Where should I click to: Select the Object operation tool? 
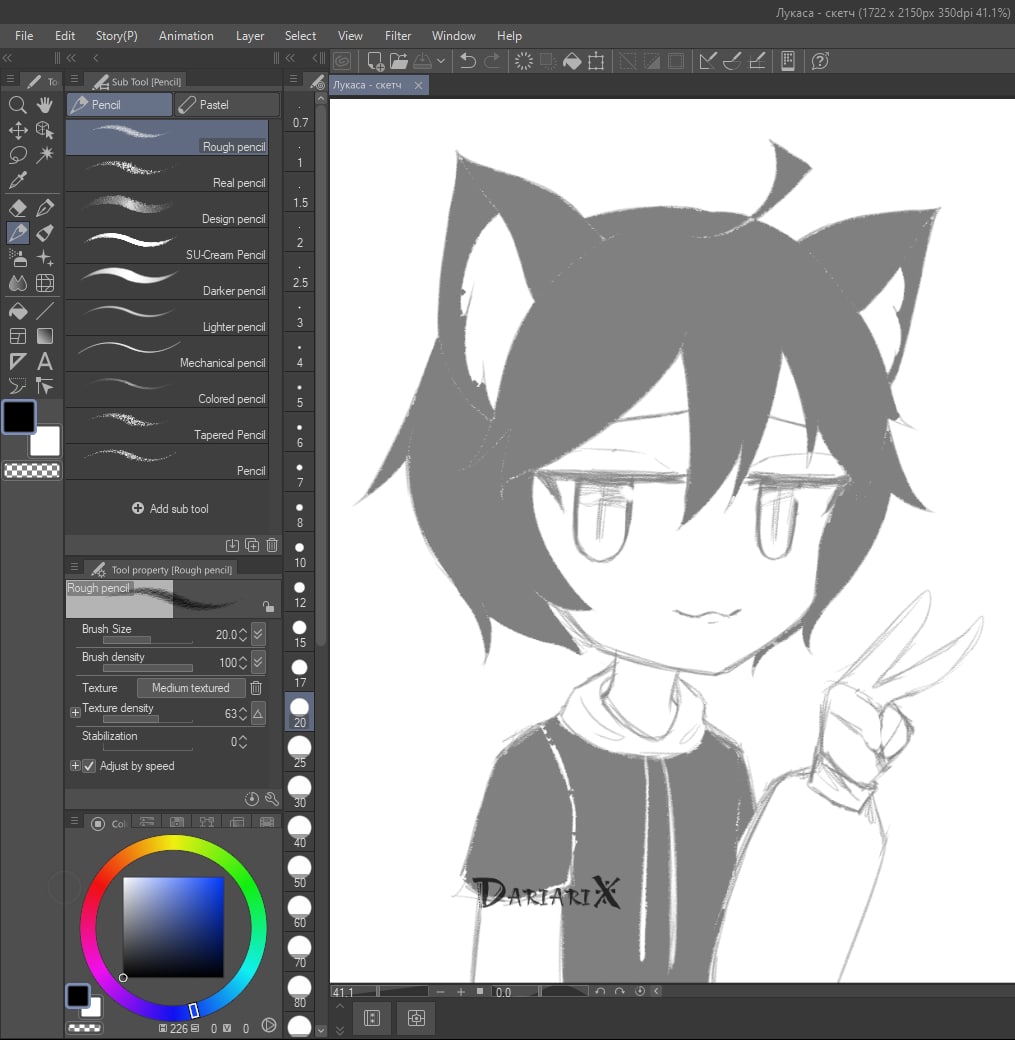pyautogui.click(x=44, y=129)
